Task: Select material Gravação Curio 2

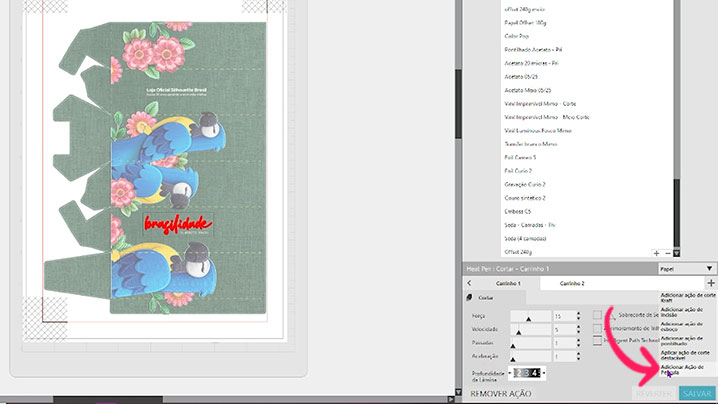Action: (x=525, y=185)
